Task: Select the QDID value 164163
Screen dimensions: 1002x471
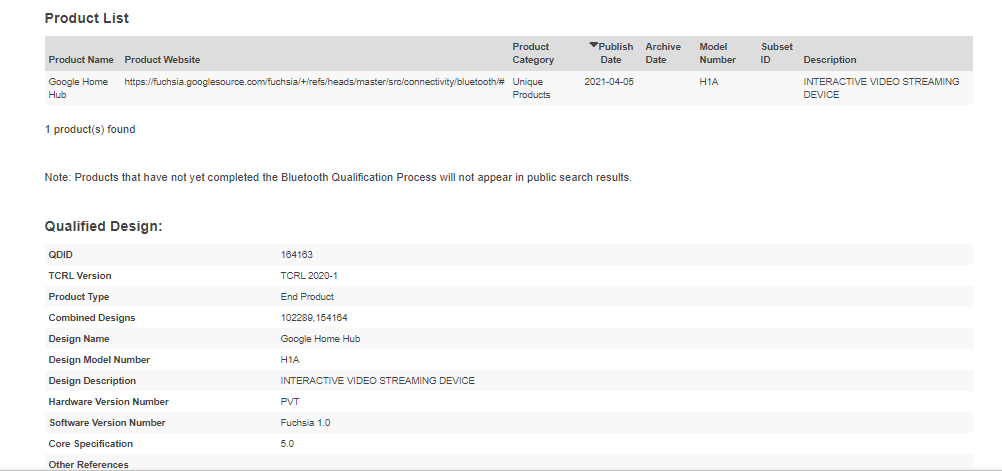Action: click(x=297, y=255)
